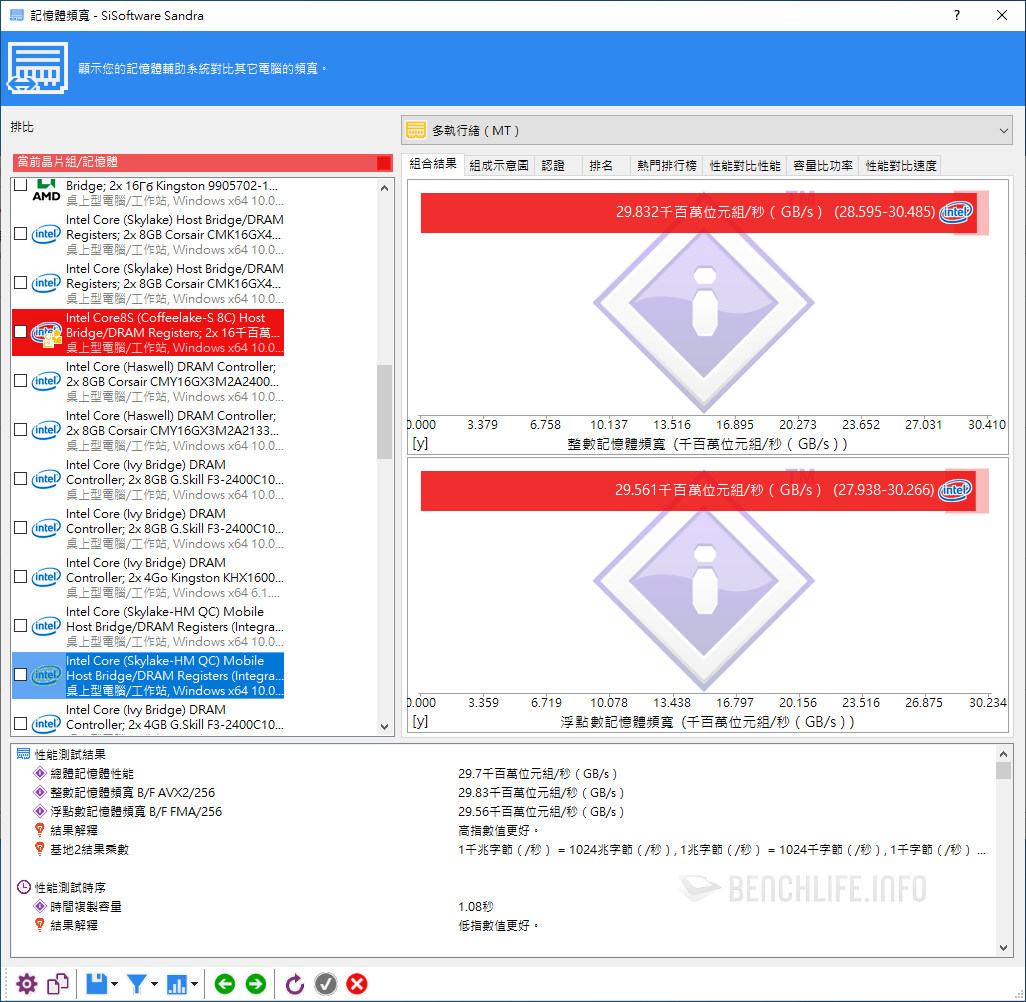Go forward with the green right arrow
Image resolution: width=1026 pixels, height=1002 pixels.
click(256, 984)
